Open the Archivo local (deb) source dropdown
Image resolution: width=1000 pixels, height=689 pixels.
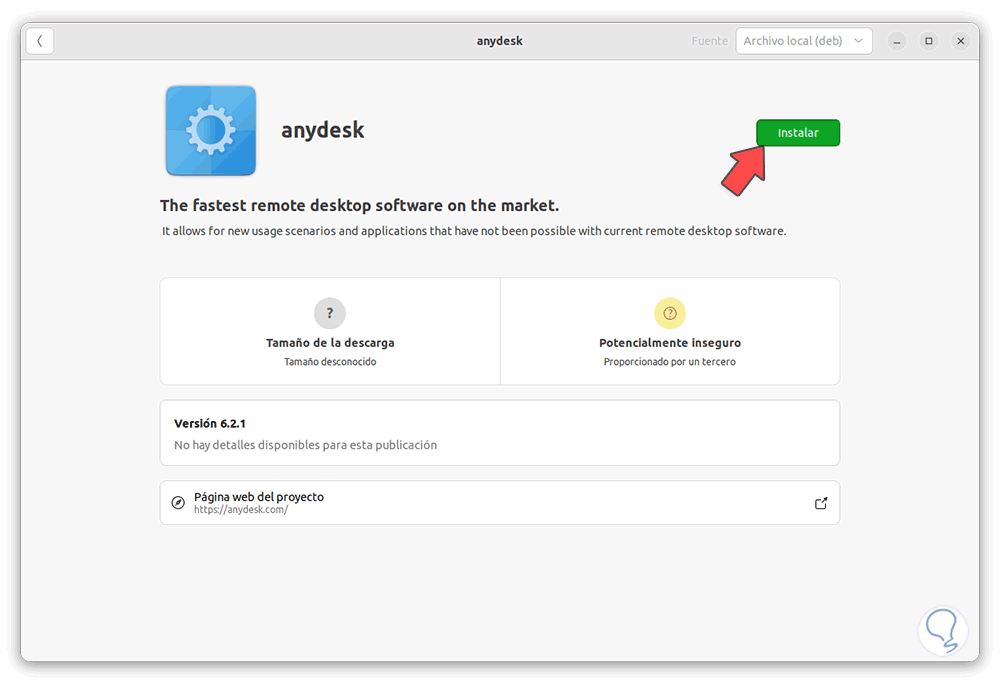[x=804, y=41]
